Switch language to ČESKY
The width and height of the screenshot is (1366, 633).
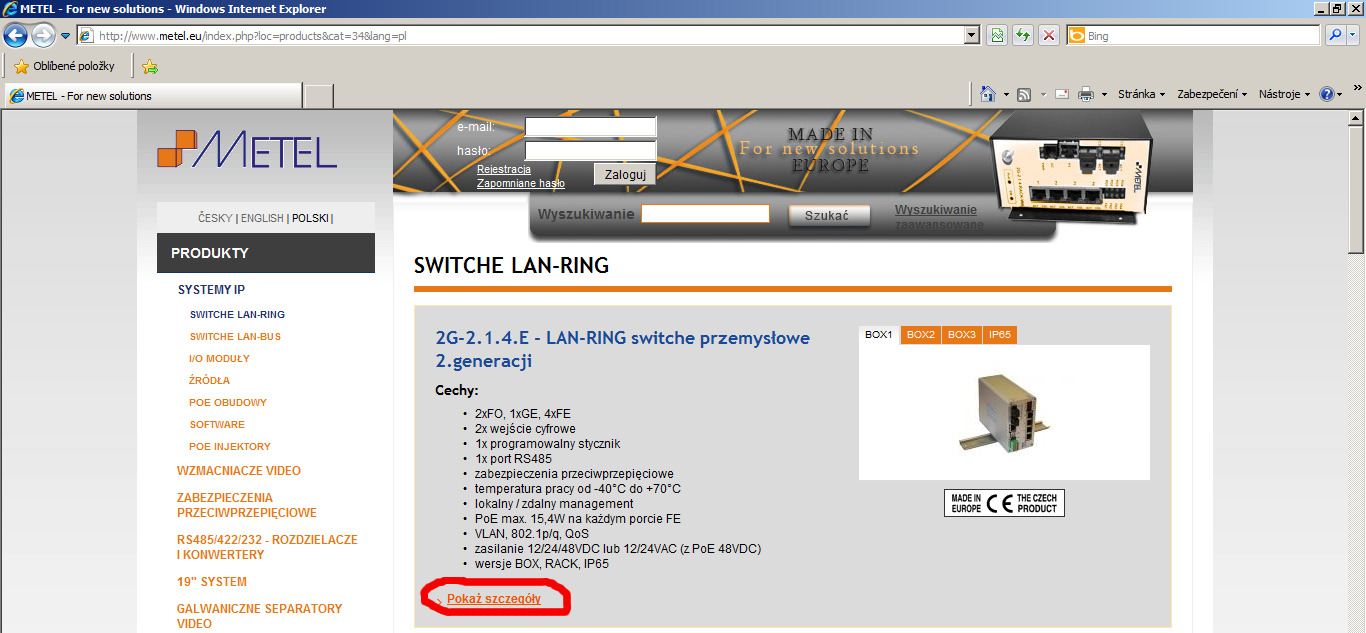coord(215,218)
